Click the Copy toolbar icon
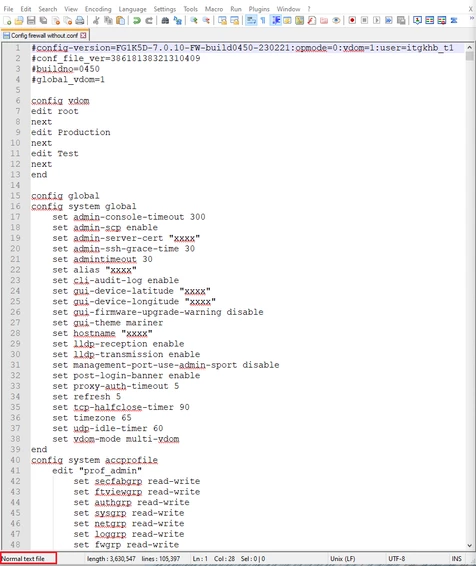The width and height of the screenshot is (476, 566). (x=108, y=21)
